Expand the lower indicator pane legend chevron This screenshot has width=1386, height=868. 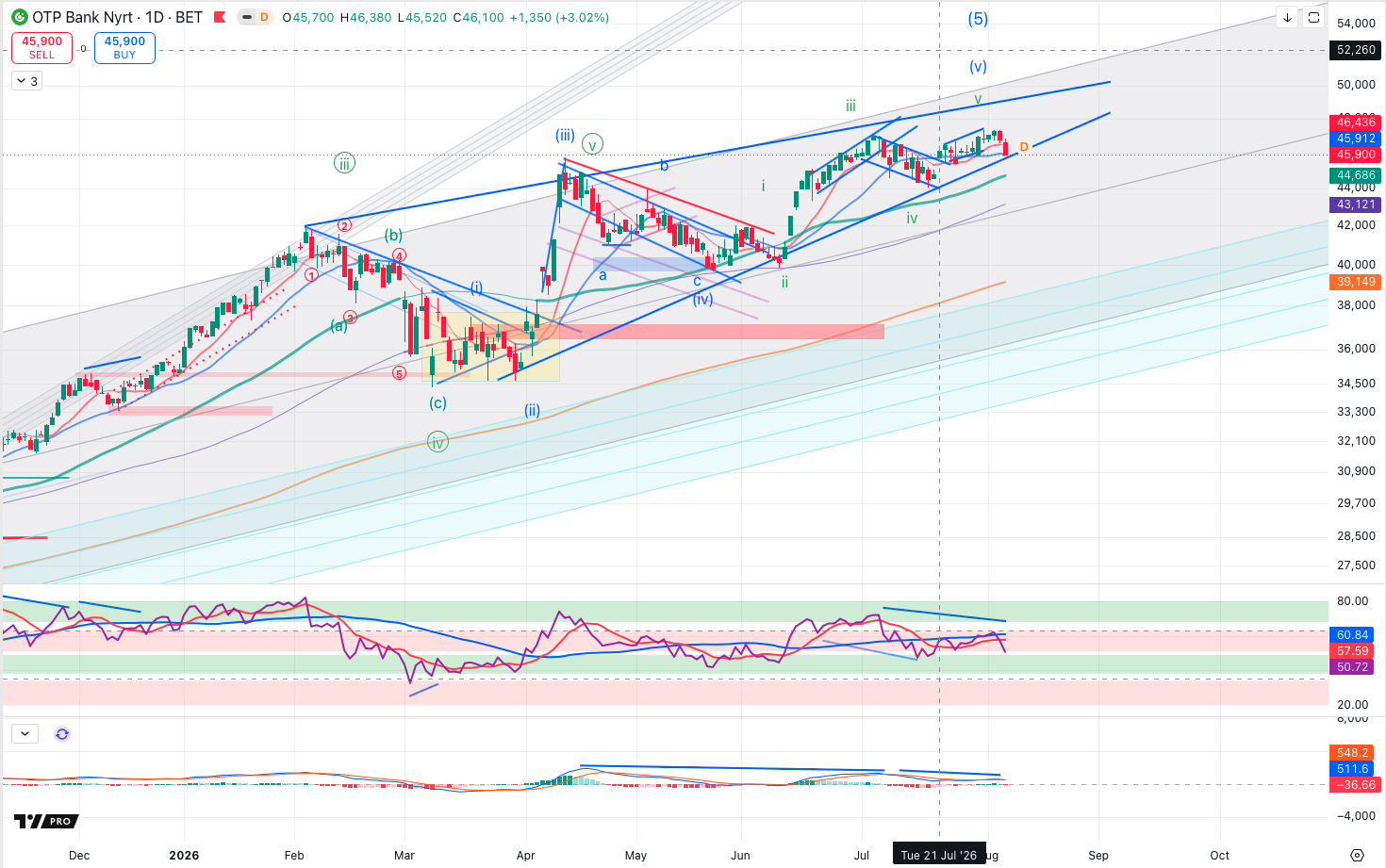[x=25, y=733]
